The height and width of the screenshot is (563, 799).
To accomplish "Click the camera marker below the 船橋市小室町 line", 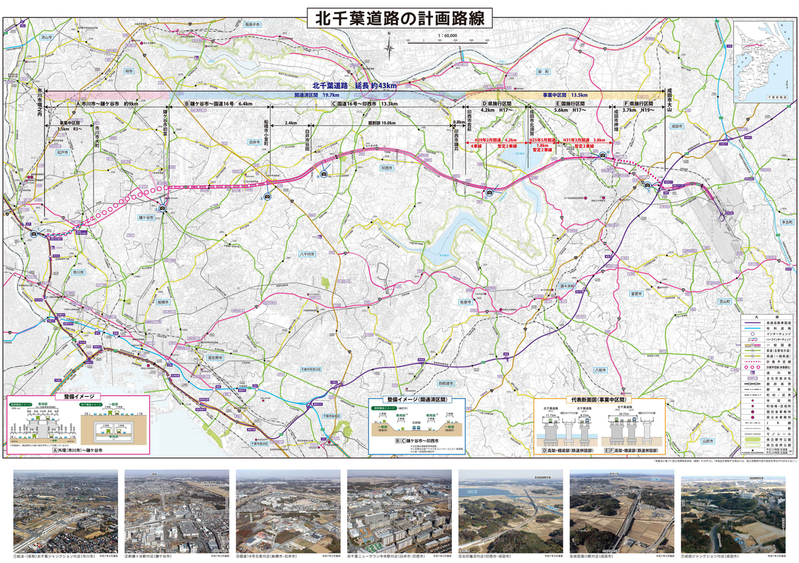I will pos(268,196).
